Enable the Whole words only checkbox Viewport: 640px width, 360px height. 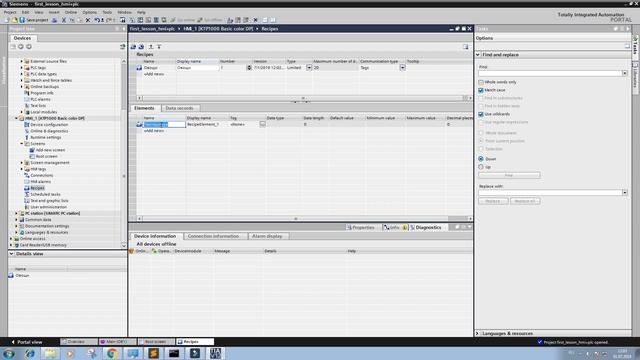click(x=481, y=82)
